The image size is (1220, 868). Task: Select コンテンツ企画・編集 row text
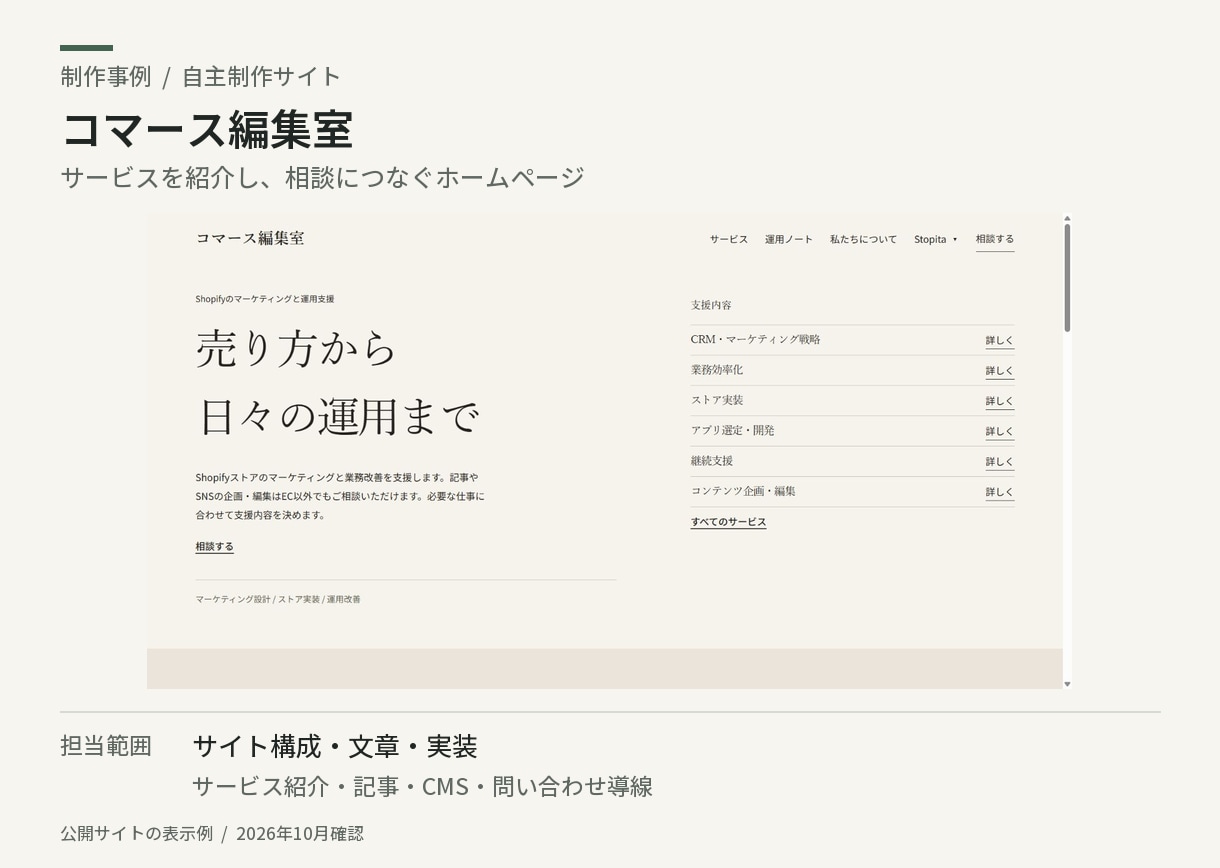743,491
